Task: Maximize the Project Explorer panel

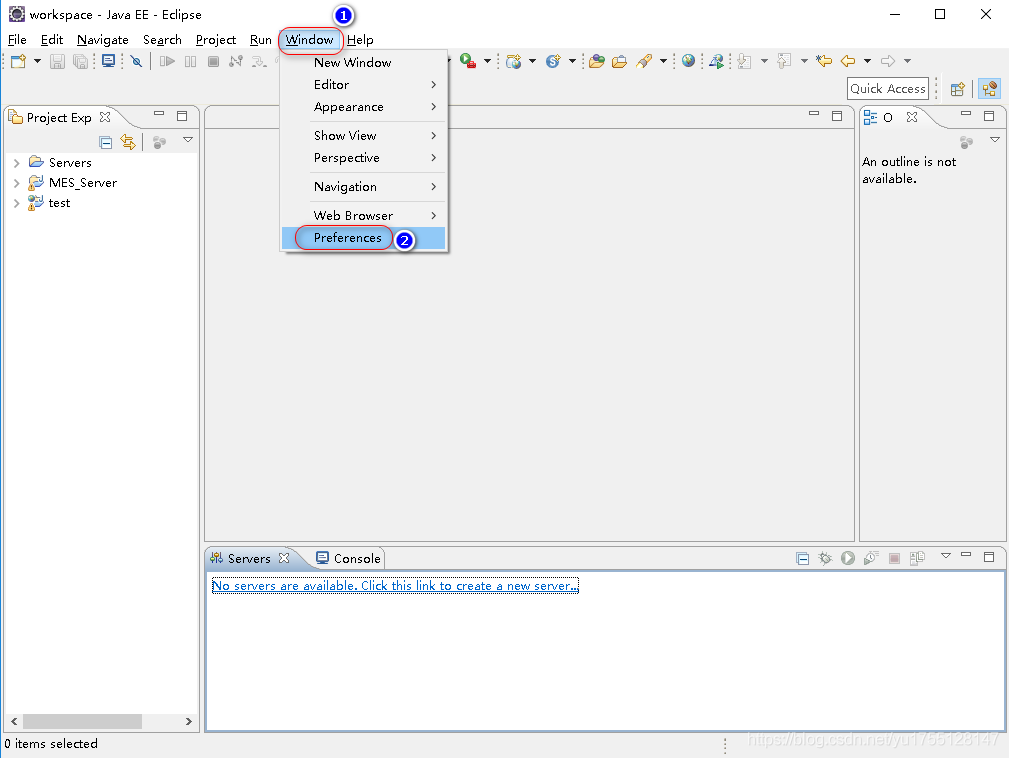Action: 182,116
